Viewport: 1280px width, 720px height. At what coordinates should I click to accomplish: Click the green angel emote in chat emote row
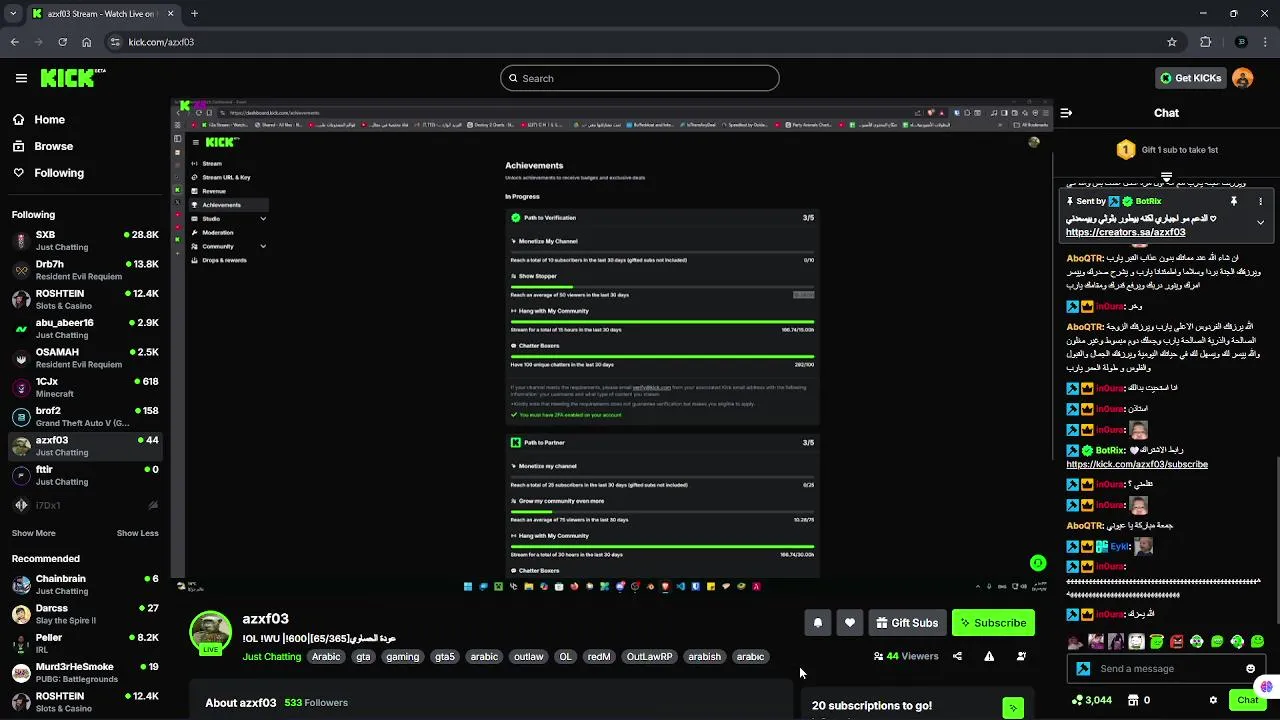point(1157,641)
